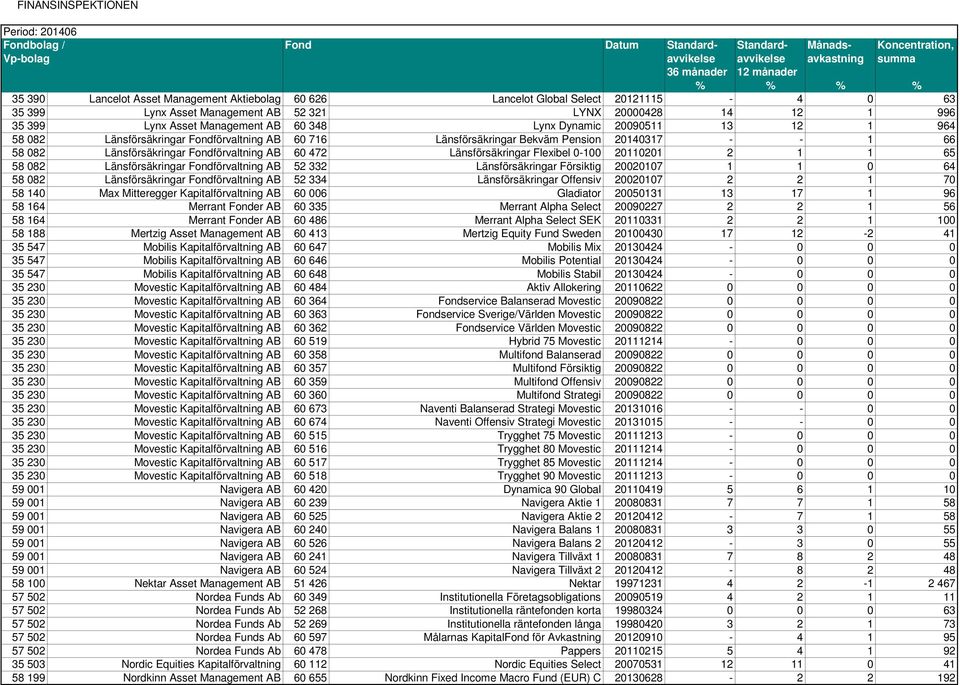This screenshot has width=960, height=685.
Task: Click Mertzig Equity Fund Sweden cell
Action: coord(465,234)
